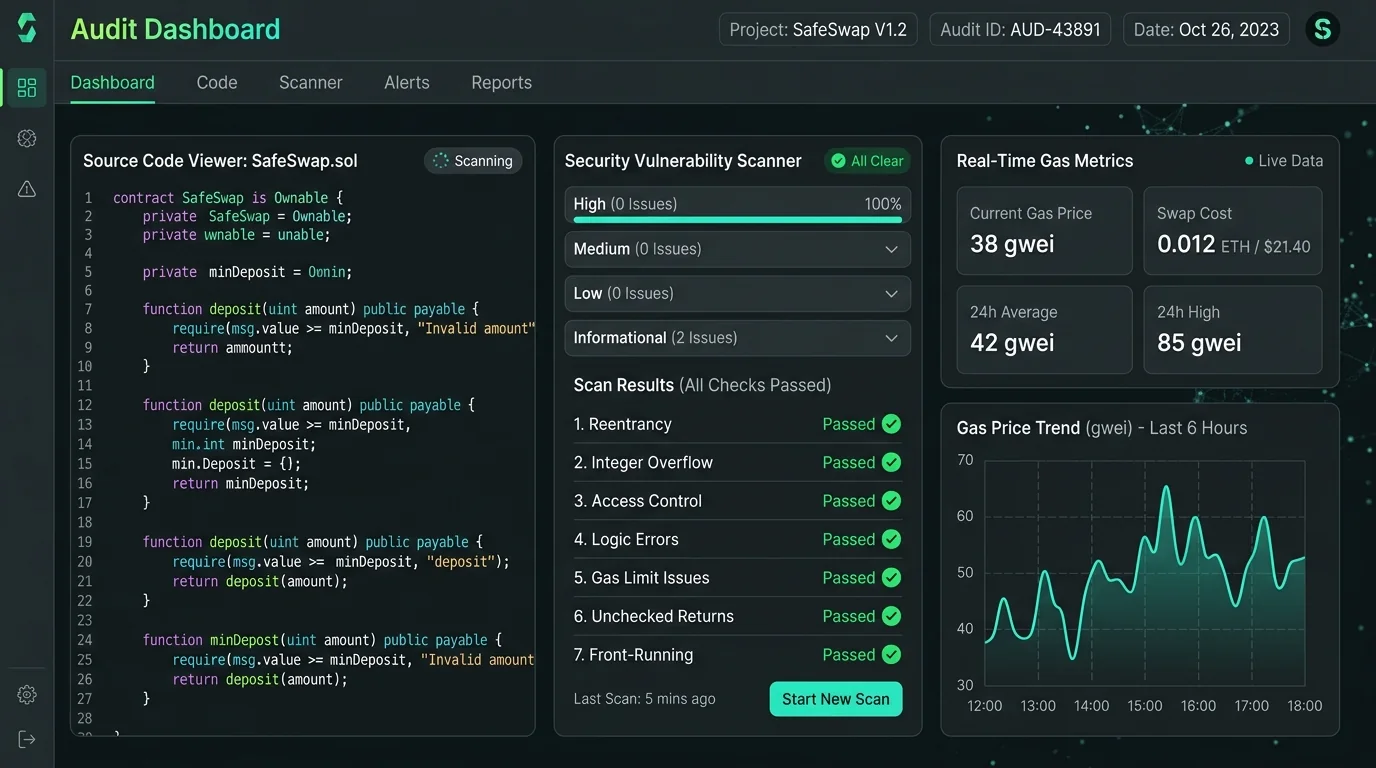Click the logout arrow icon in sidebar
This screenshot has height=768, width=1376.
(27, 739)
